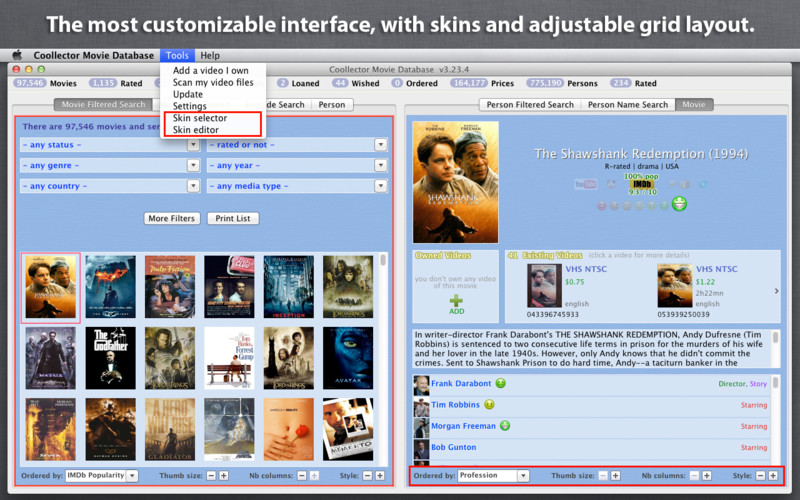Open Bob Gunton's person link

[x=454, y=447]
